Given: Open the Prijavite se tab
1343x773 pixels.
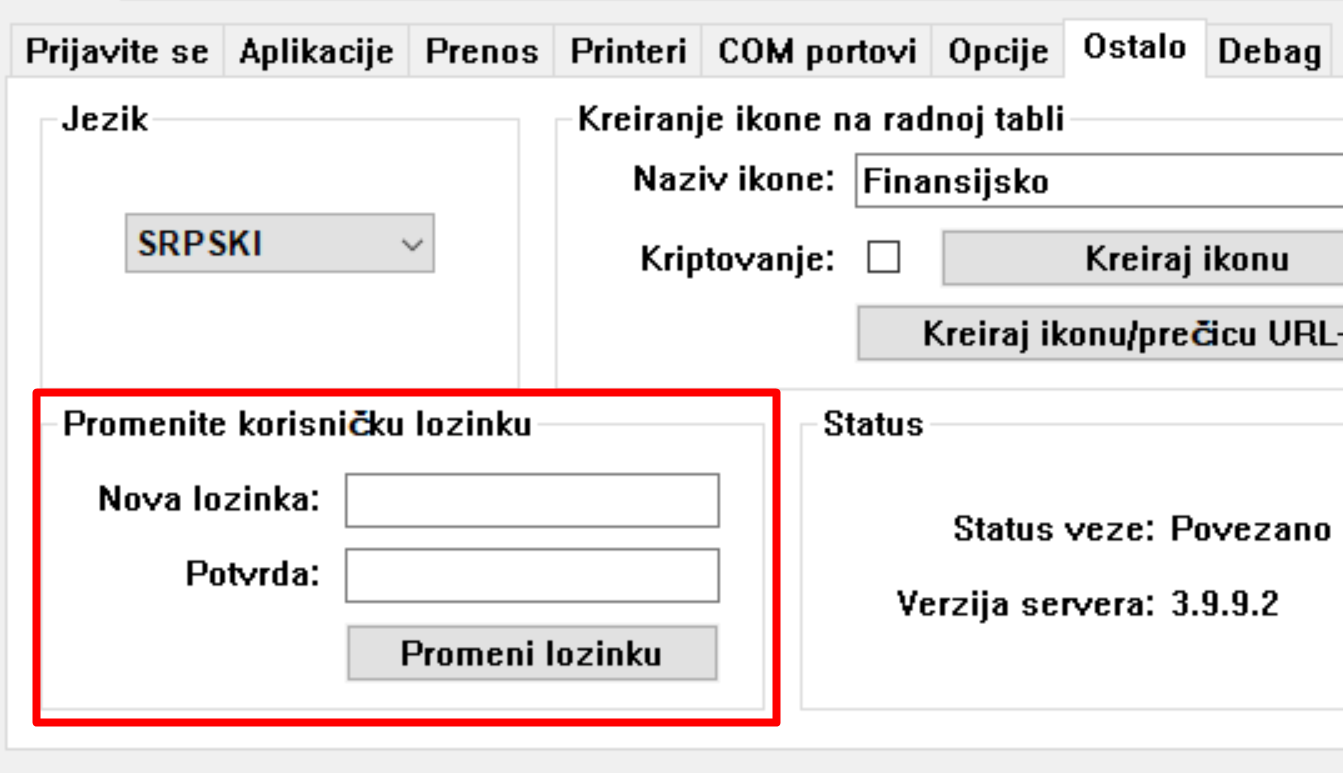Looking at the screenshot, I should pos(117,52).
